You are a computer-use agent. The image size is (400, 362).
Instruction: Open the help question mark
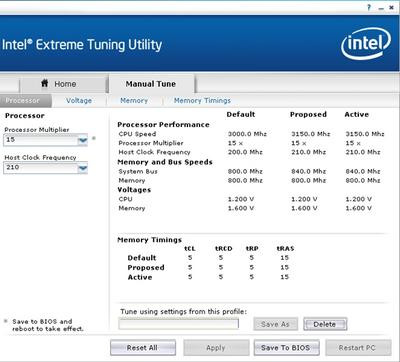coord(369,7)
